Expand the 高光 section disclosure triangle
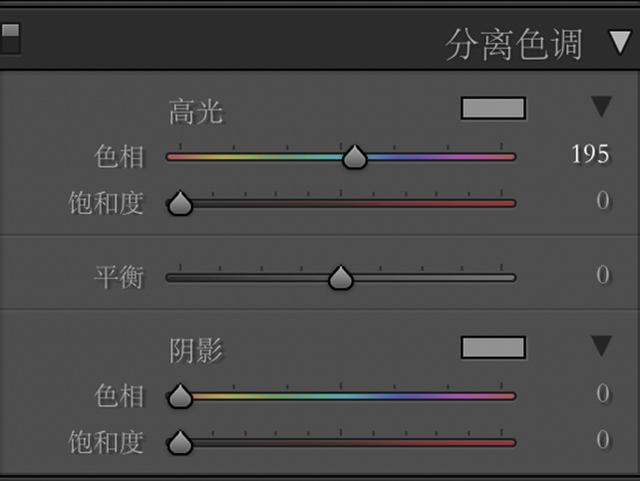 tap(601, 107)
